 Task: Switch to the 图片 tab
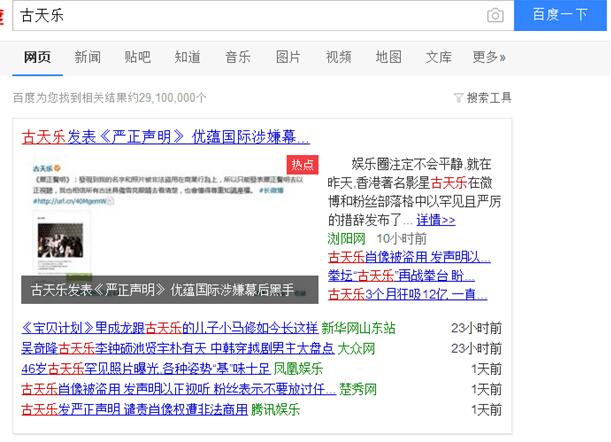pos(288,57)
